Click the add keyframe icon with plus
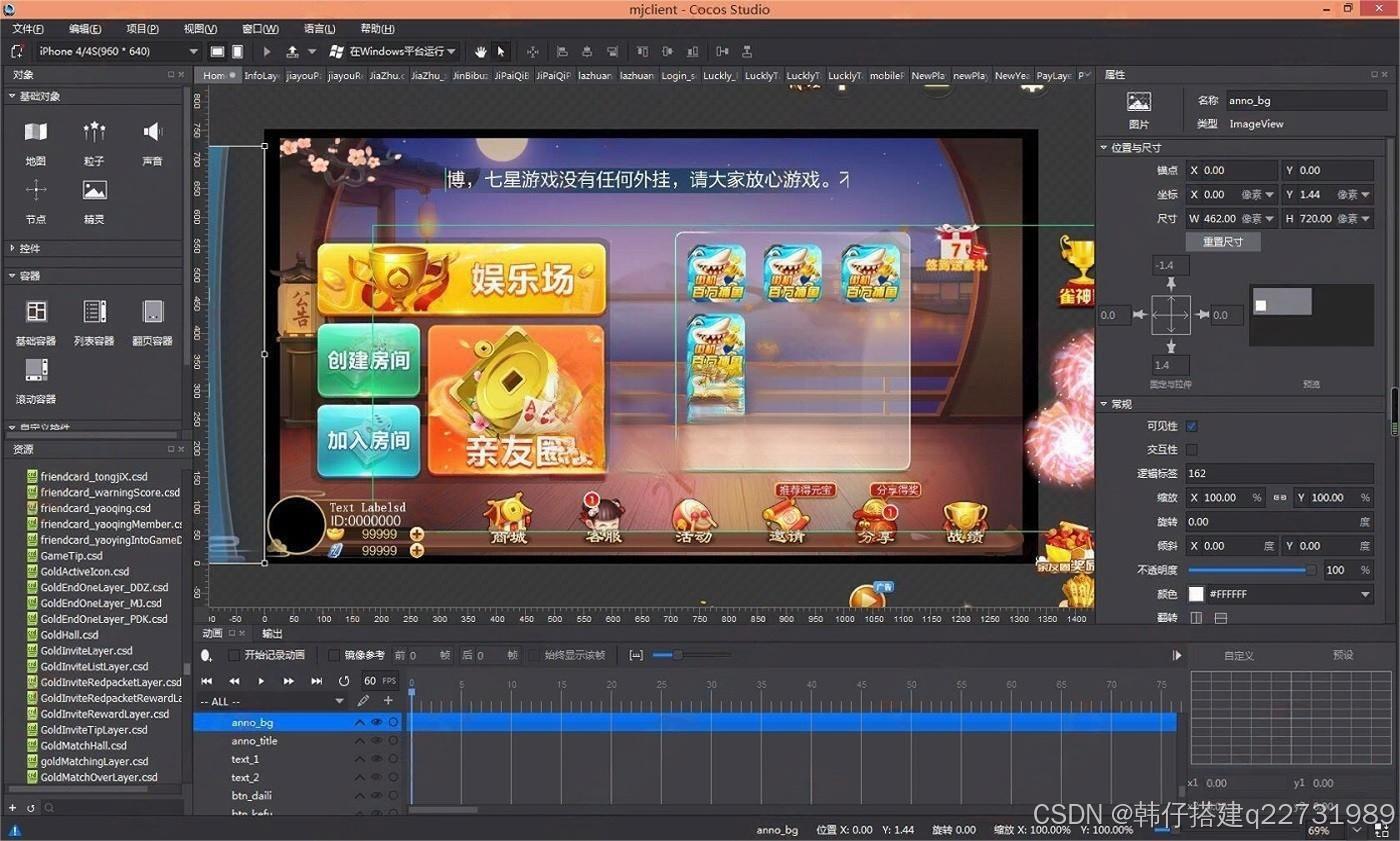The height and width of the screenshot is (841, 1400). click(206, 656)
